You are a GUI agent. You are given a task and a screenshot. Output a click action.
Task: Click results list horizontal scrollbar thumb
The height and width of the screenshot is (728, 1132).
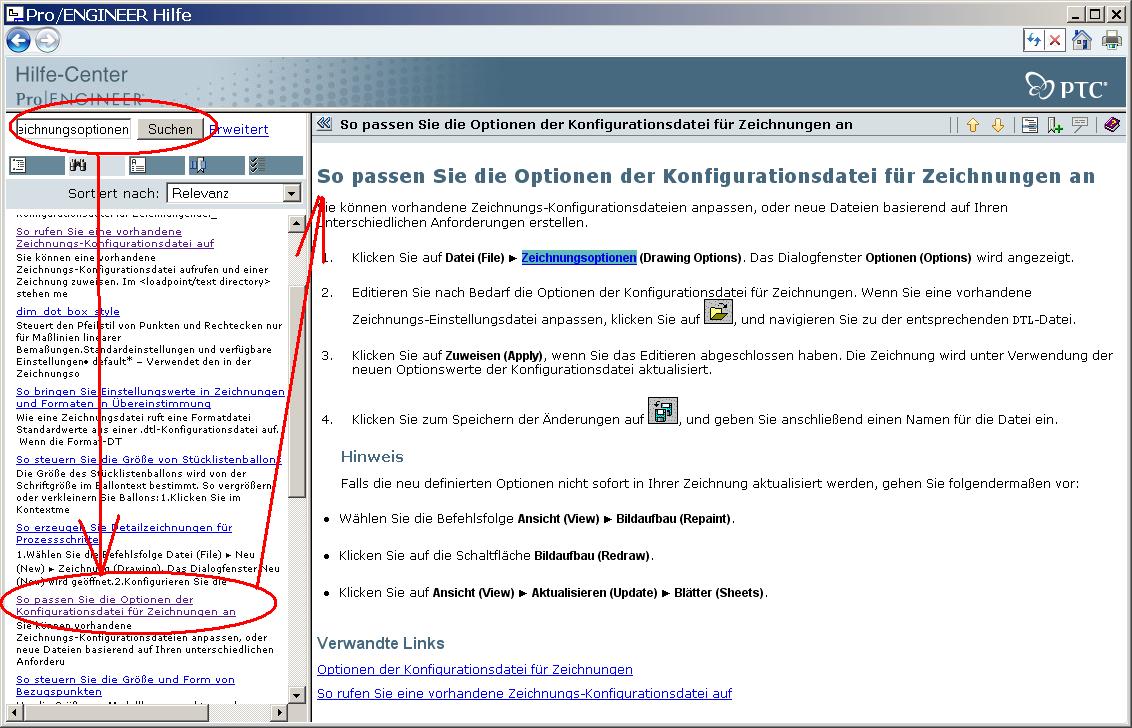(x=115, y=712)
